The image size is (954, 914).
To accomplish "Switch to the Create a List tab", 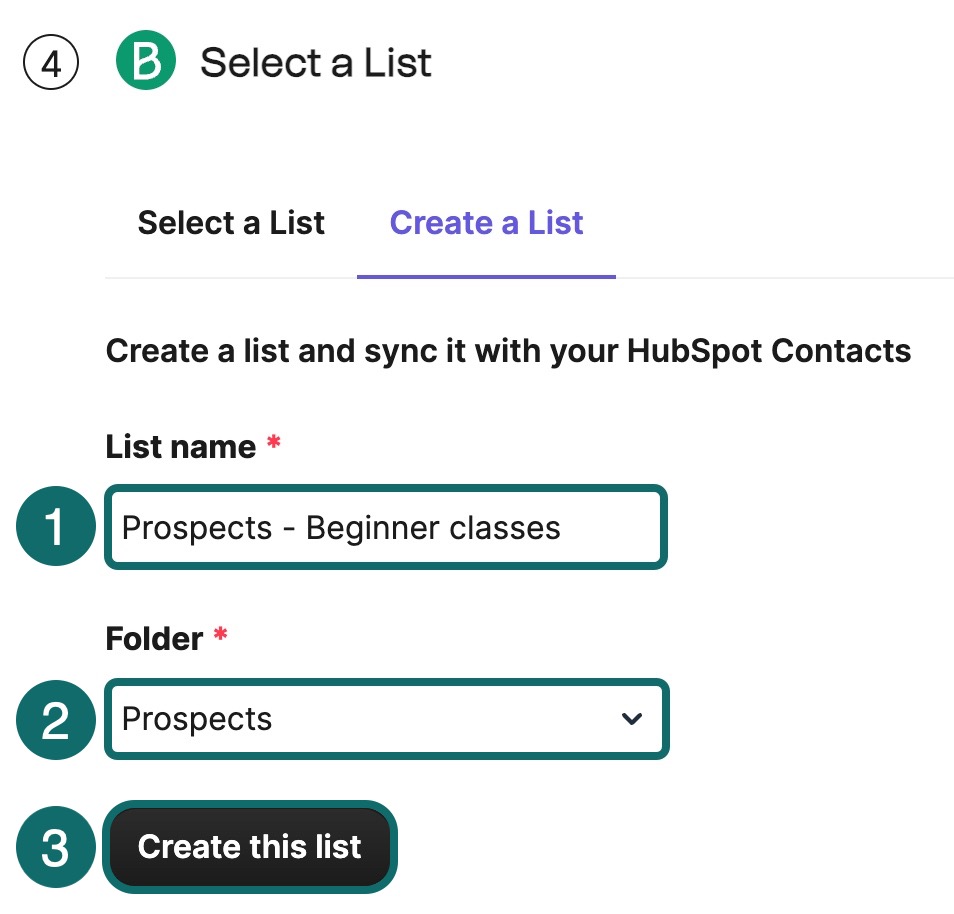I will click(x=486, y=222).
